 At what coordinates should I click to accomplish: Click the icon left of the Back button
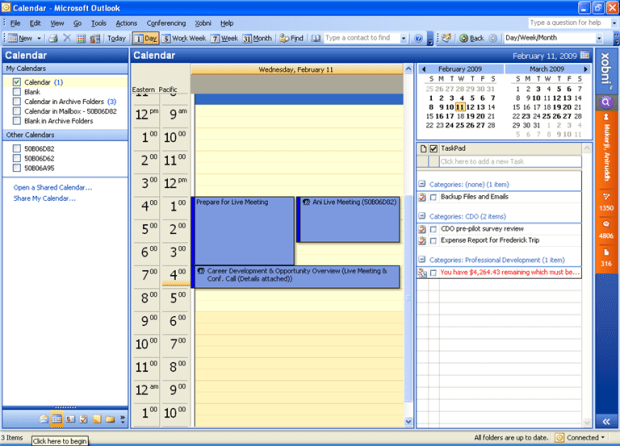coord(446,38)
